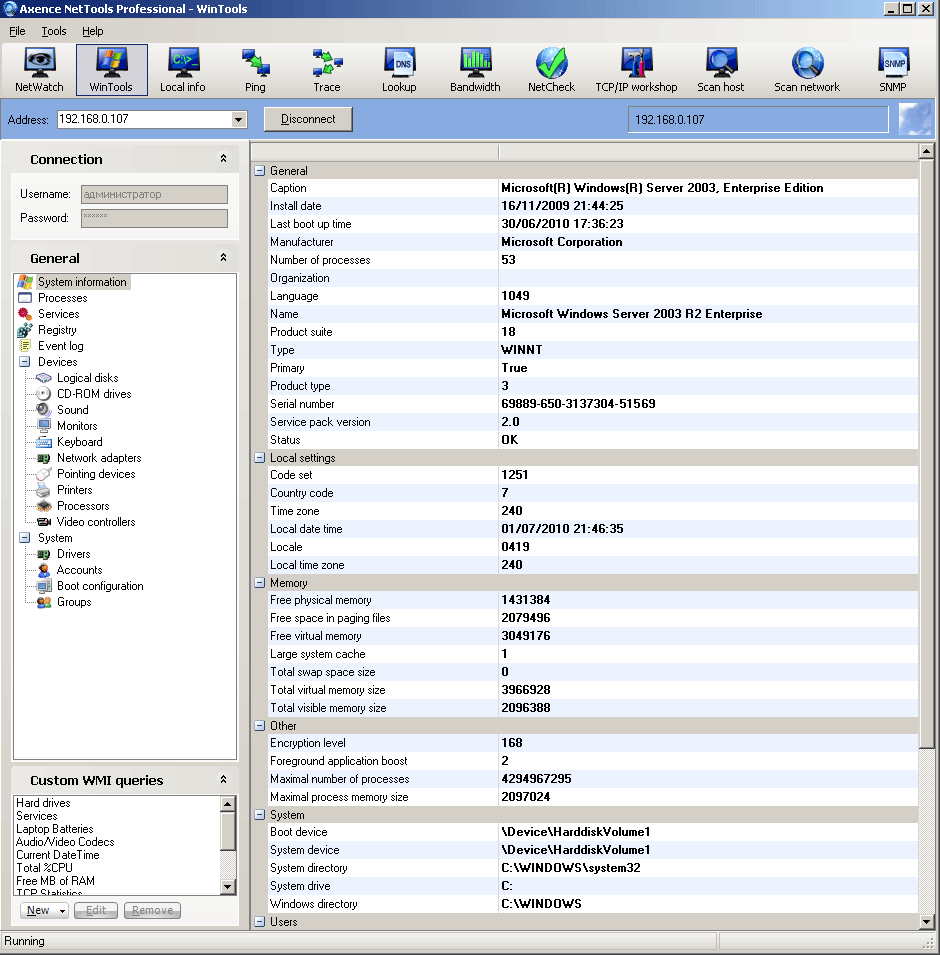Screen dimensions: 940x955
Task: Select Monitors under Devices
Action: click(77, 426)
